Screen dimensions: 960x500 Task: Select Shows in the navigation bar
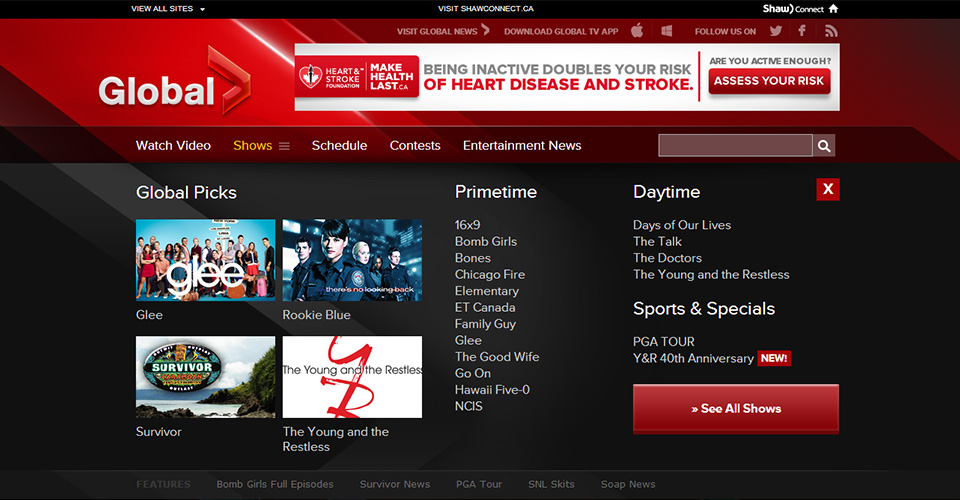point(252,146)
